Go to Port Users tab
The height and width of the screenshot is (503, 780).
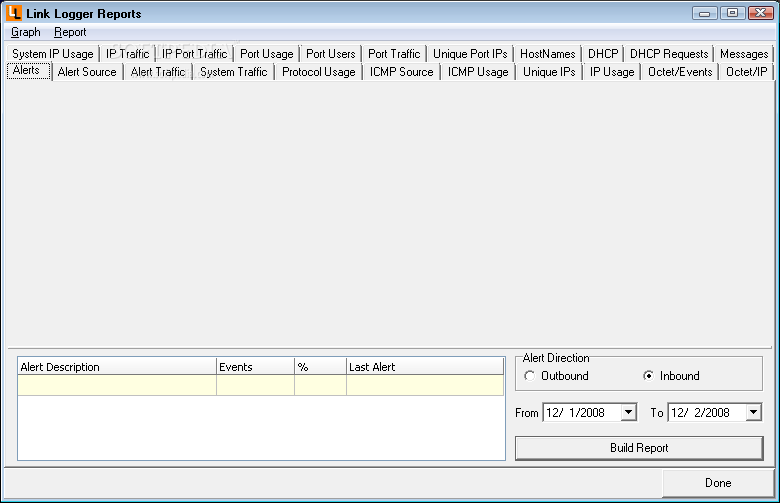pos(330,54)
